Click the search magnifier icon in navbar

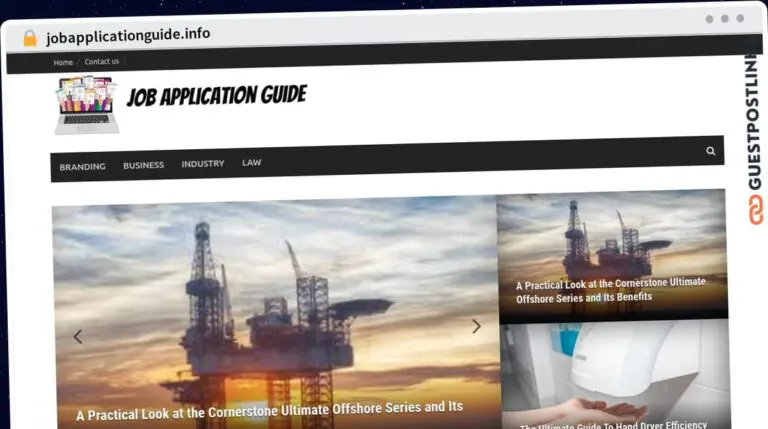pos(710,151)
